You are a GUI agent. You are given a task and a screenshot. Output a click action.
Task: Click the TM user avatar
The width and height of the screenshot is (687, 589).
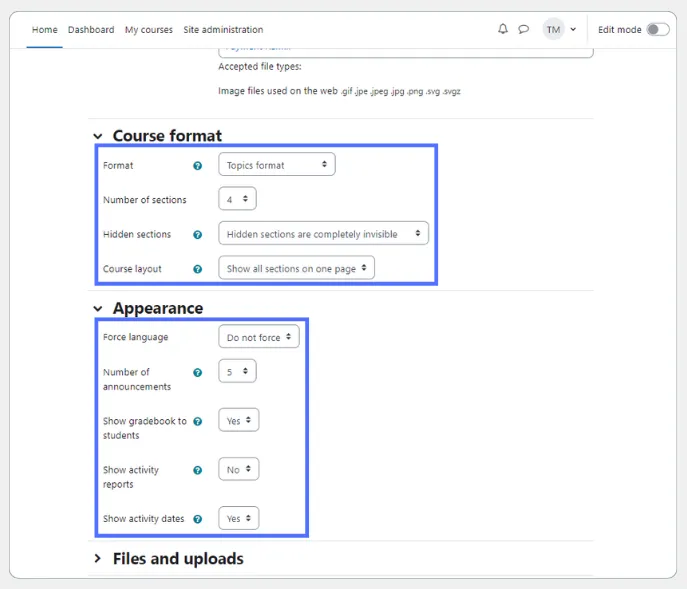553,29
